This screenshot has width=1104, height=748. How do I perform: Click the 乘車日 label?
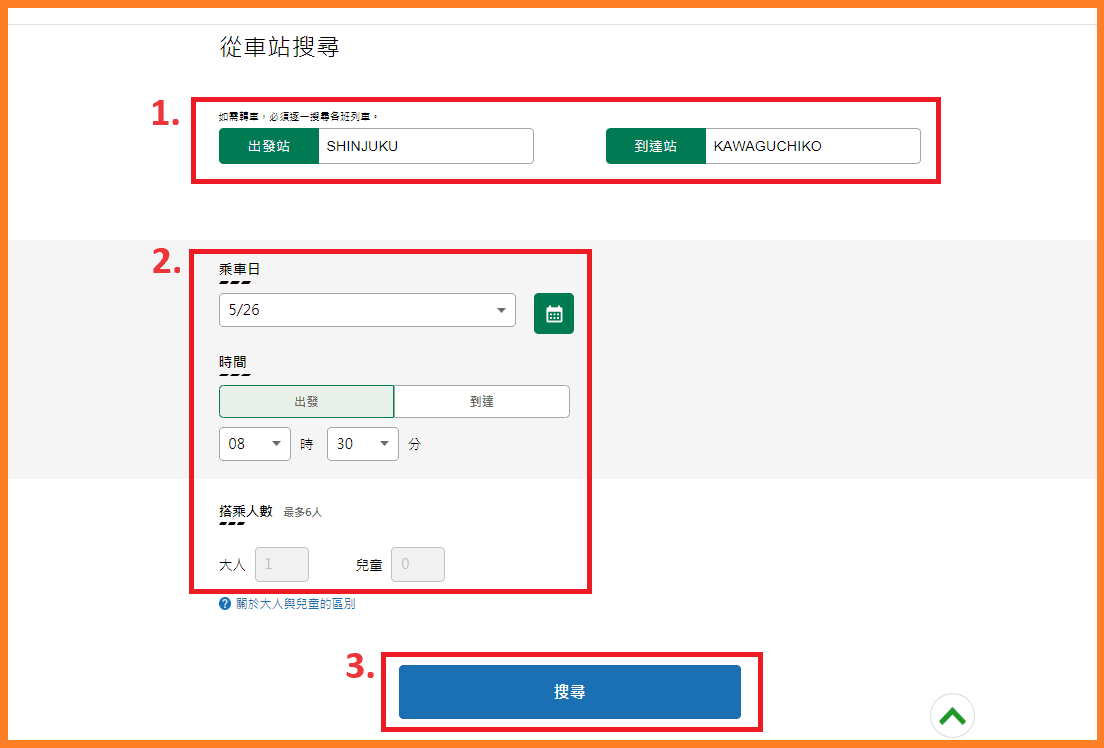240,269
